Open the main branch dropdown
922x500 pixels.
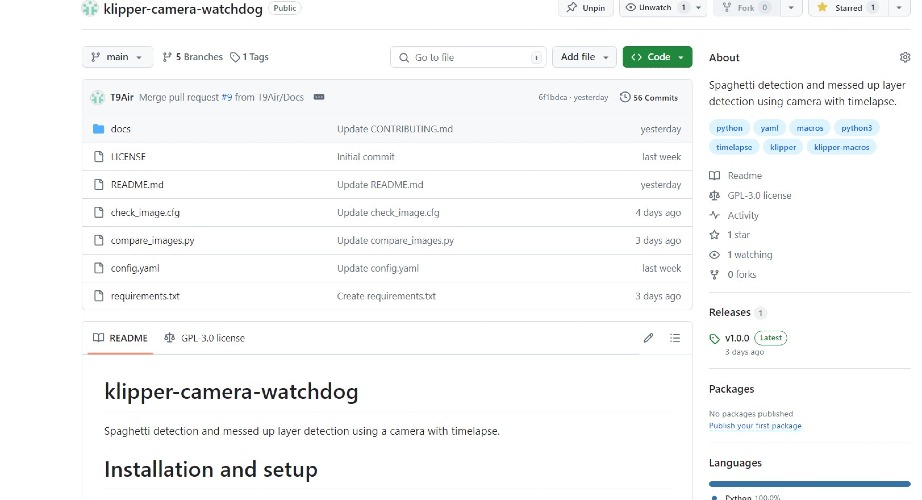point(118,57)
